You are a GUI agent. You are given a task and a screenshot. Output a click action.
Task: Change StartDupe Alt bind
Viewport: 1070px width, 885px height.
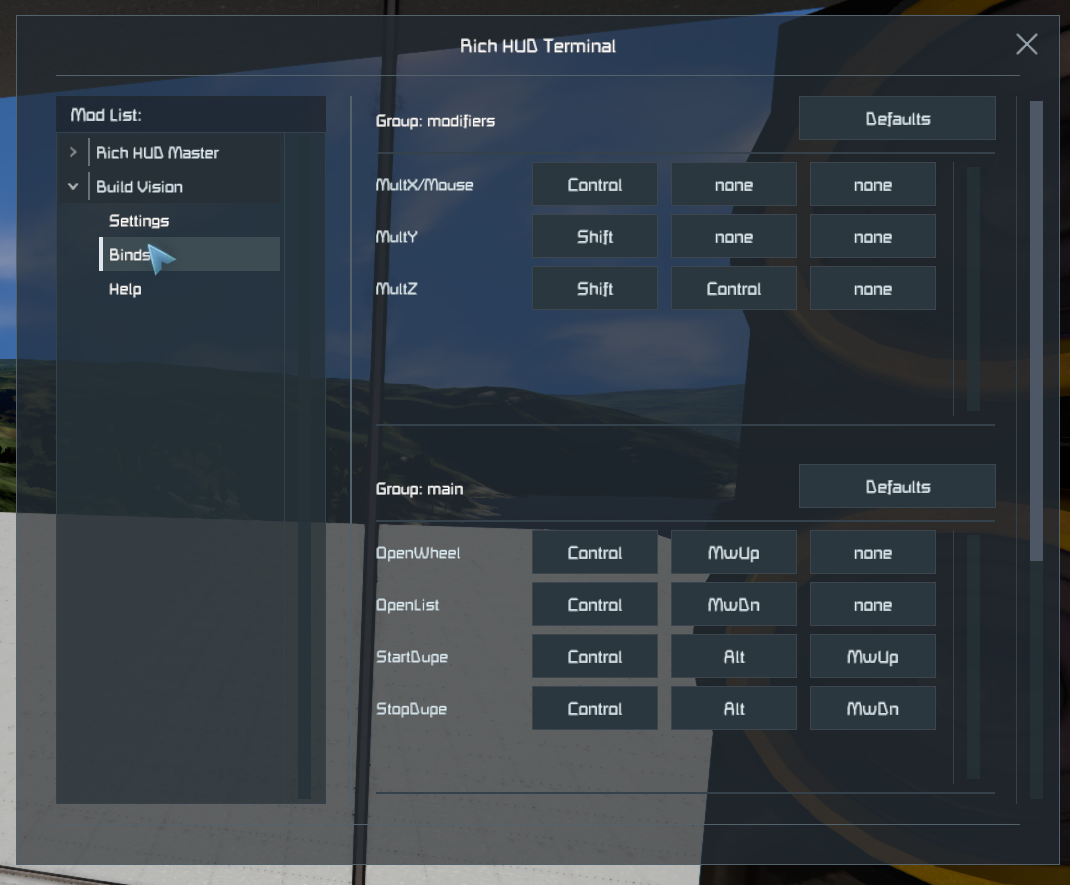[x=734, y=656]
